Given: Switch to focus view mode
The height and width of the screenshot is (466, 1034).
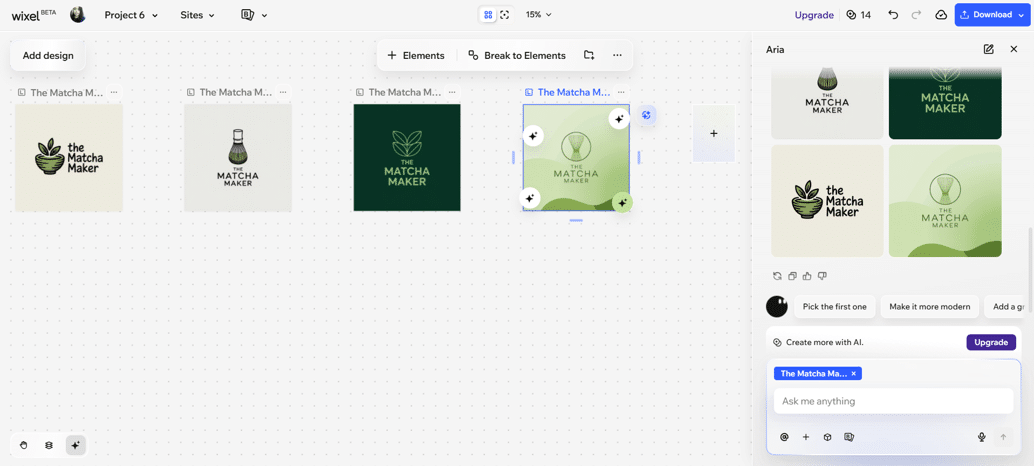Looking at the screenshot, I should click(x=505, y=15).
